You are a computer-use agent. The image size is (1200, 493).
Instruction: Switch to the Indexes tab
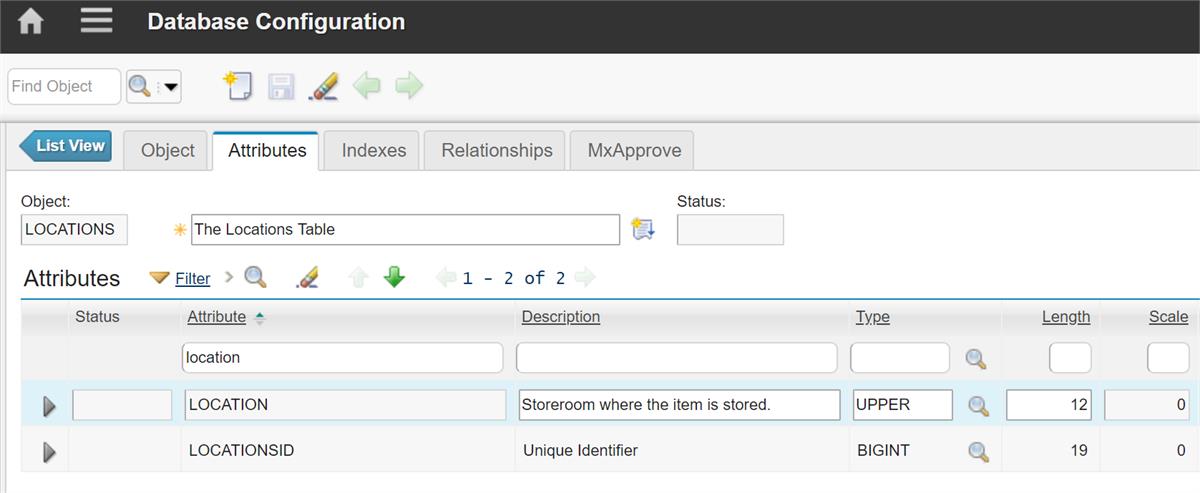[x=374, y=150]
